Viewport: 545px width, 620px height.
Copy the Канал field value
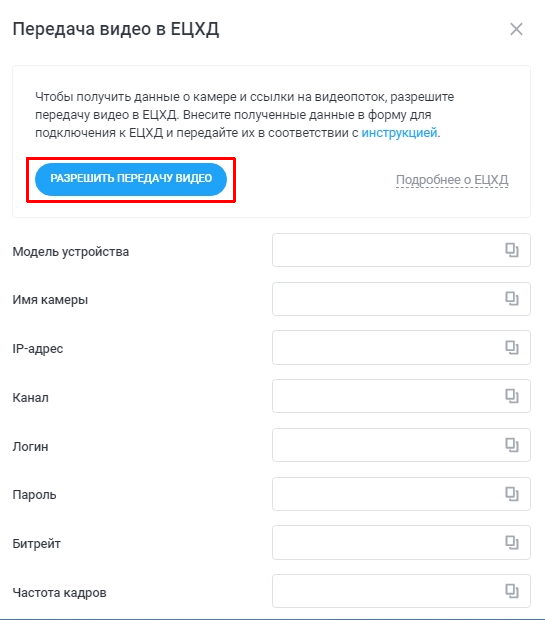[512, 396]
